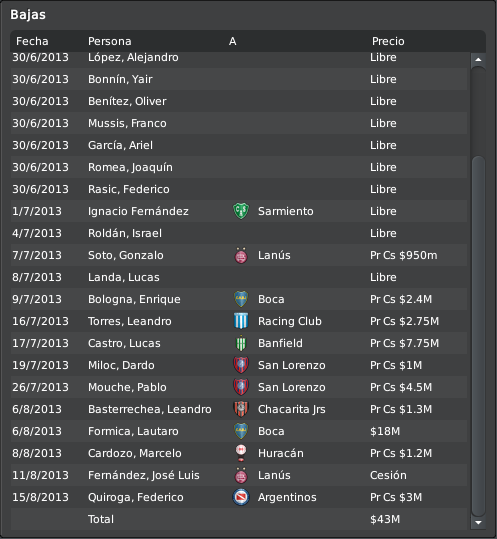The image size is (497, 539).
Task: Click the Argentinos club badge
Action: 241,497
